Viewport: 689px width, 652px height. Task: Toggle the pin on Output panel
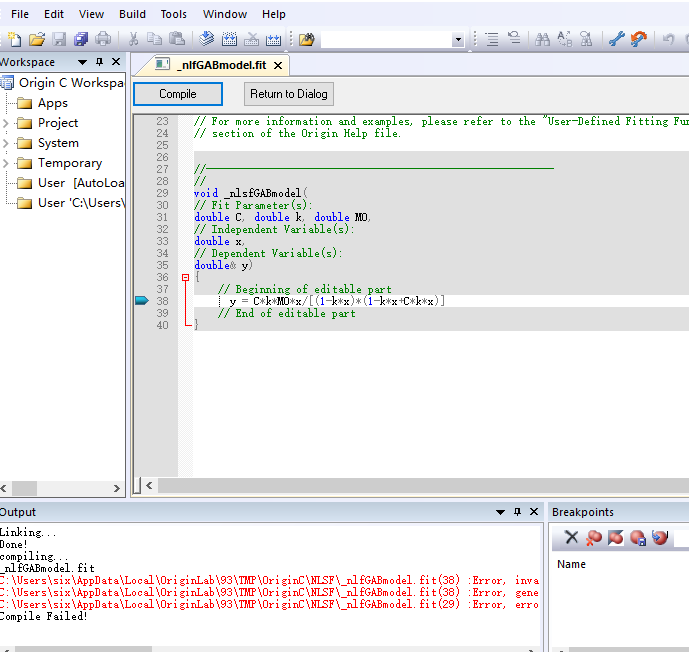tap(517, 512)
